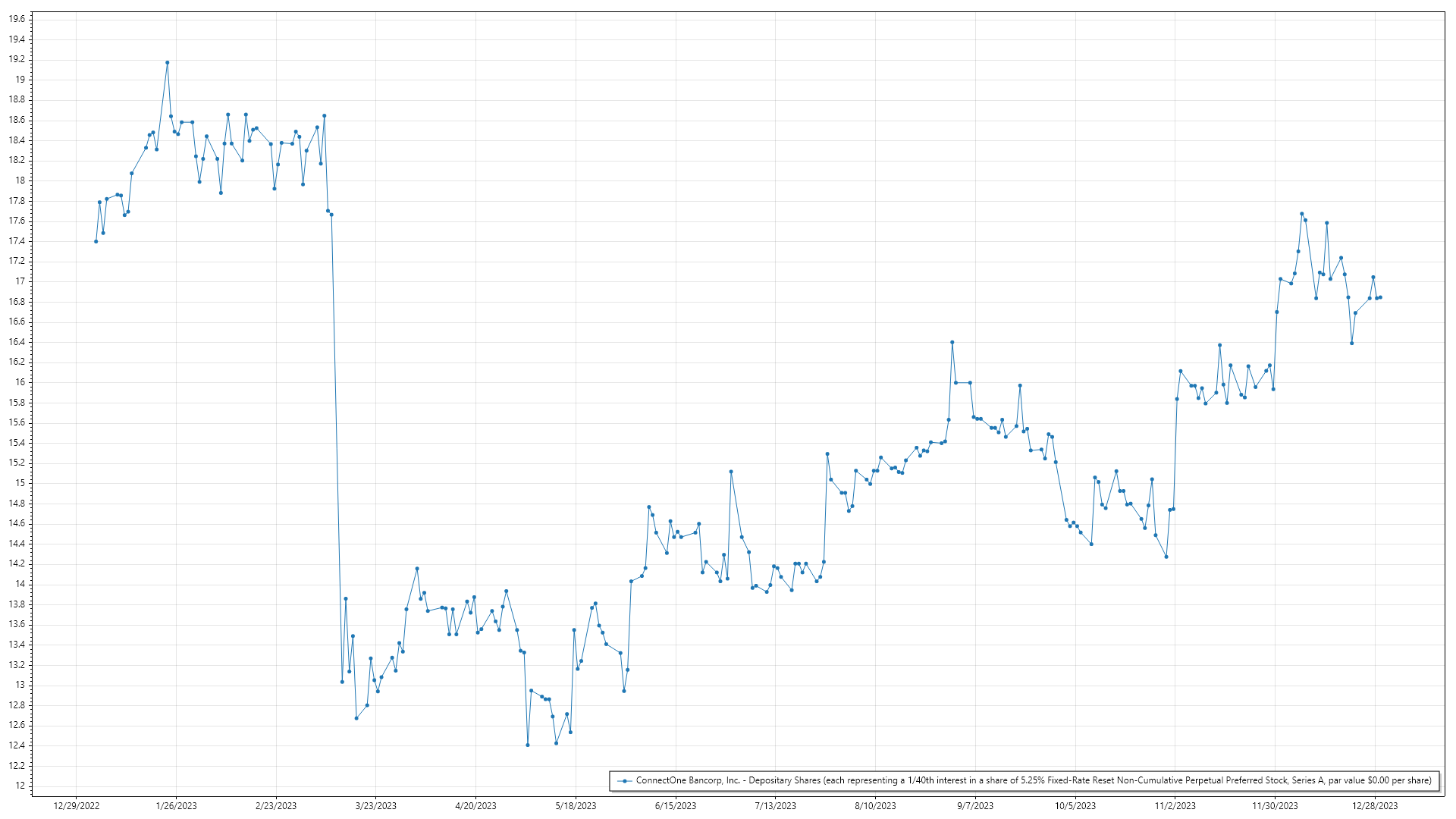Click the 12/29/2022 x-axis date label

click(x=77, y=805)
